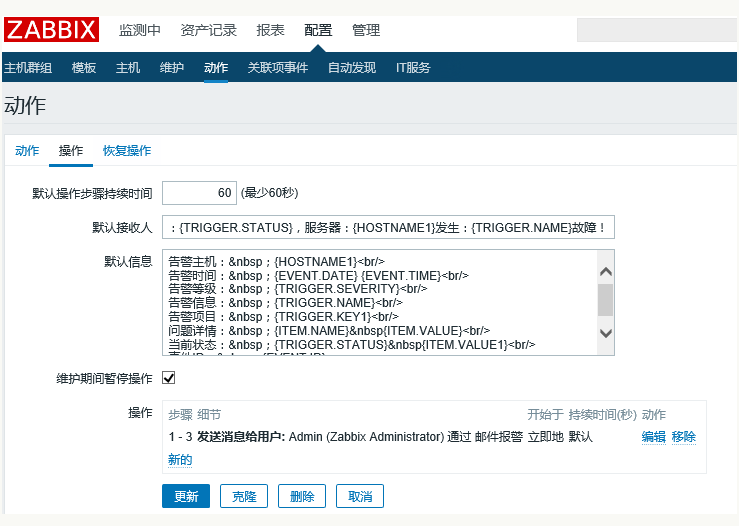The height and width of the screenshot is (526, 739).
Task: Click inside the 默认信息 message textarea
Action: point(380,303)
